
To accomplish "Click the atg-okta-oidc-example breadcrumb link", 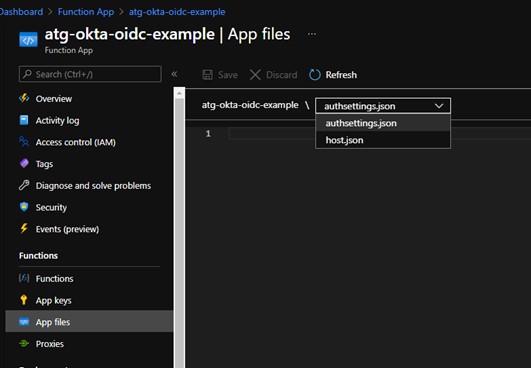I will click(177, 12).
